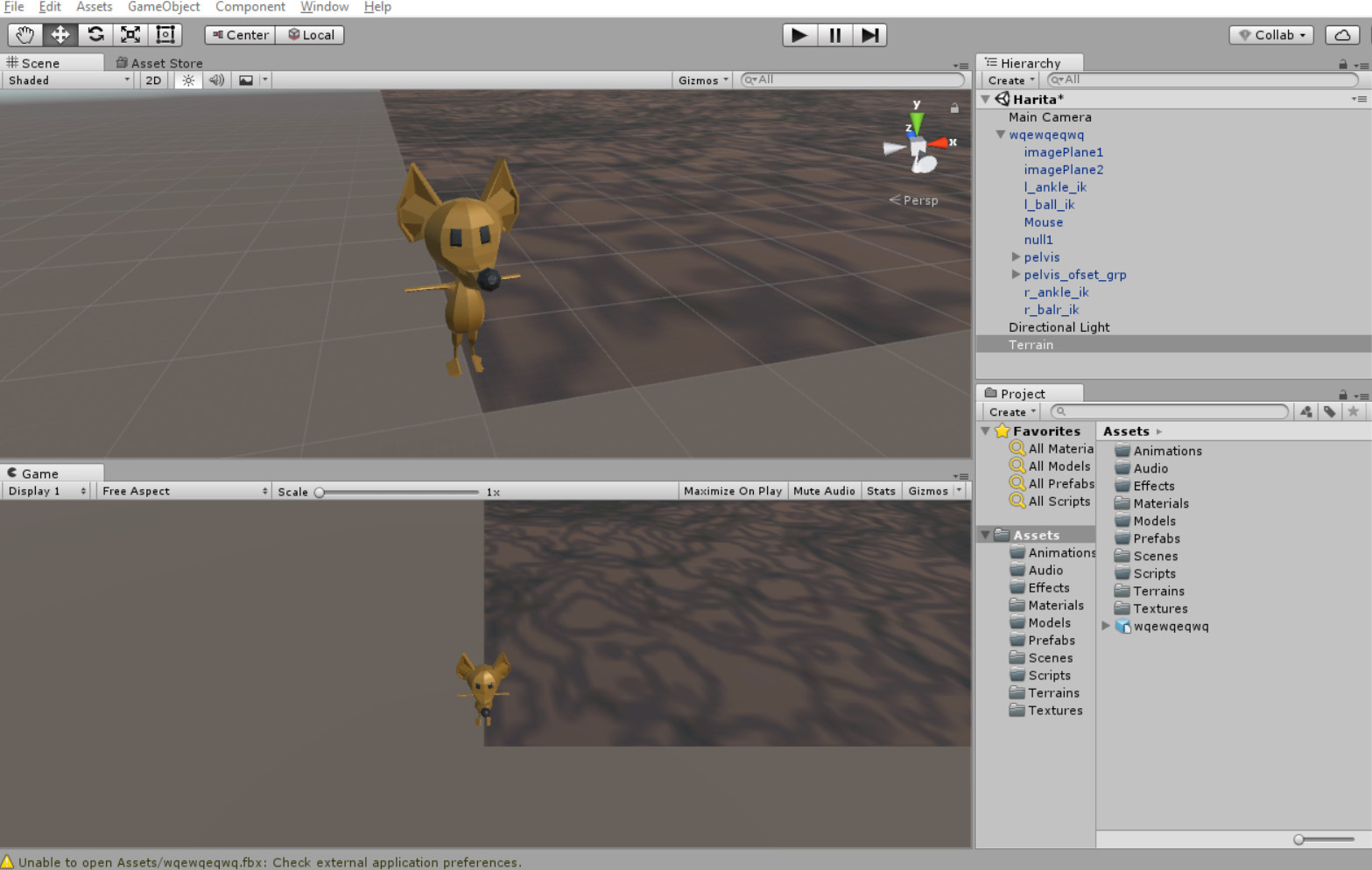Collapse the wqewqeqwq hierarchy item
This screenshot has width=1372, height=870.
[x=999, y=135]
